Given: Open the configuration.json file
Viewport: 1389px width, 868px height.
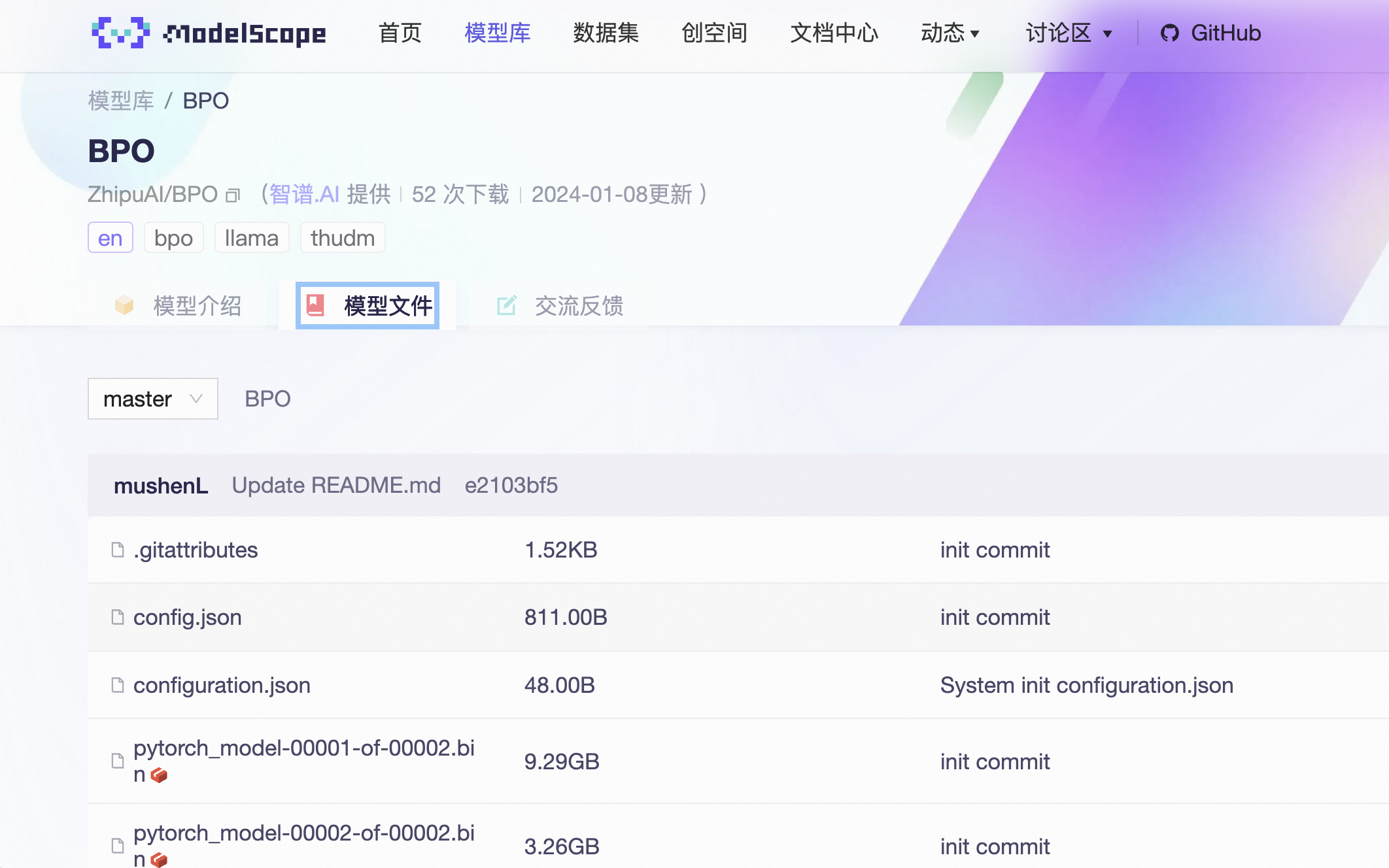Looking at the screenshot, I should pos(222,685).
